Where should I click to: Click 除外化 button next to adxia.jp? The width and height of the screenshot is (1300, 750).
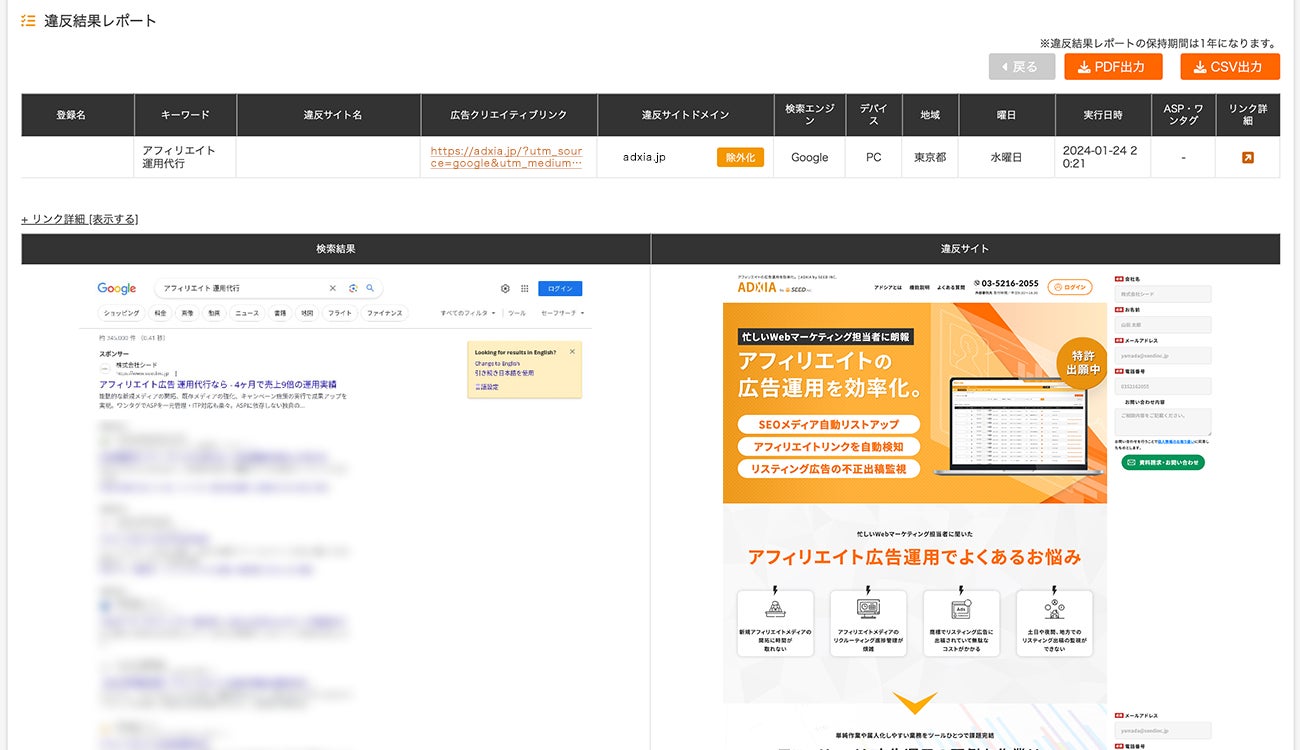[740, 157]
